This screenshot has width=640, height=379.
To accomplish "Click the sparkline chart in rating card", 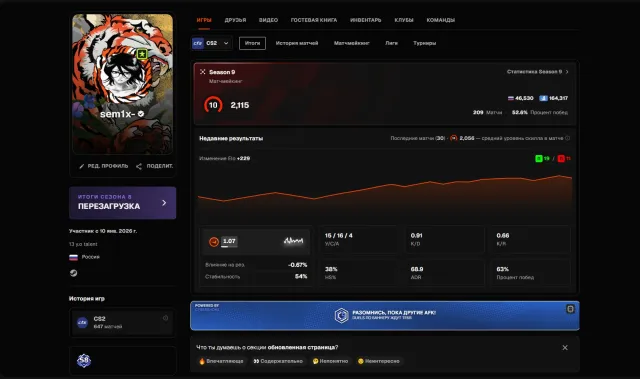I will (x=293, y=241).
